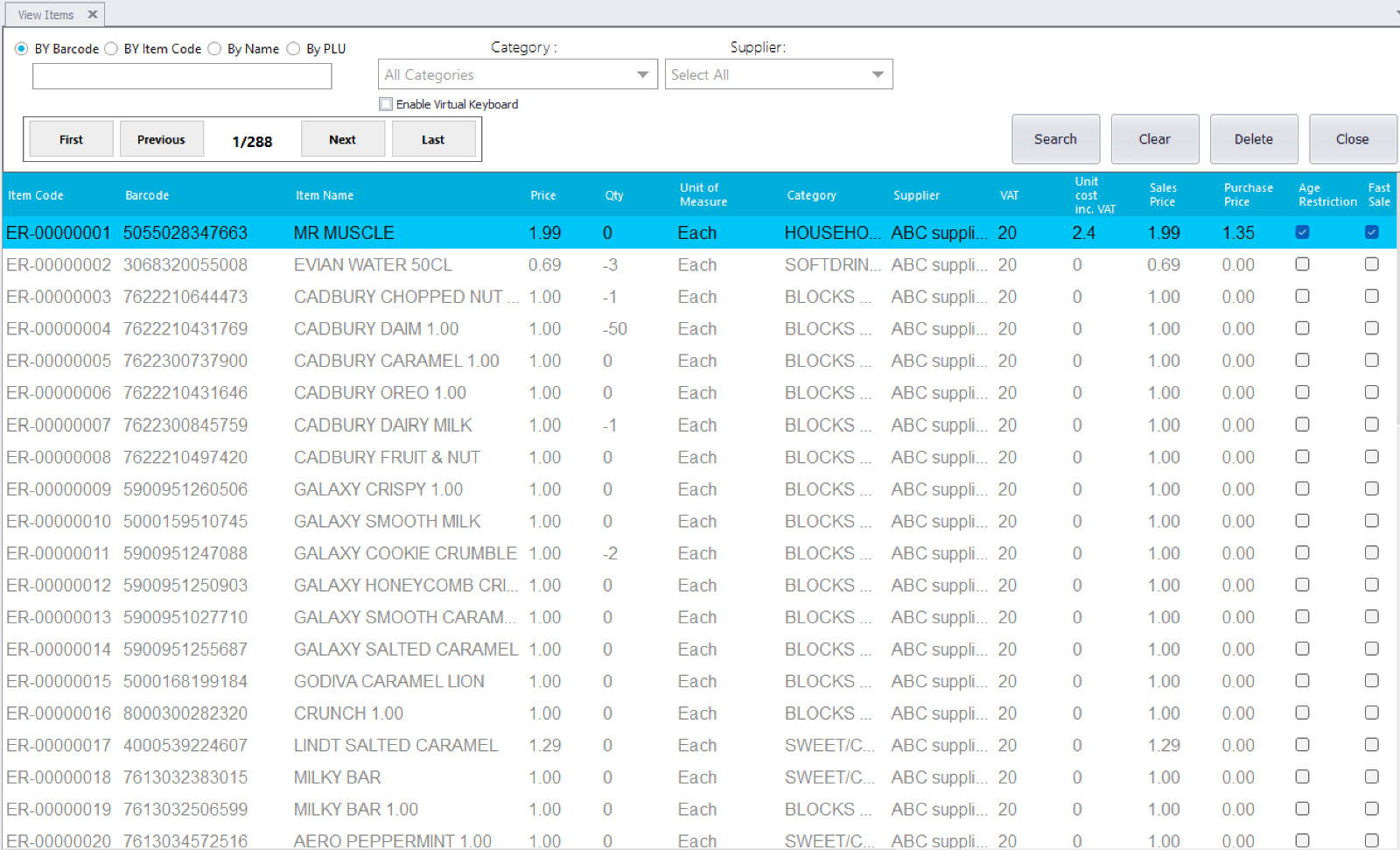Viewport: 1400px width, 850px height.
Task: Select the CRUNCH 1.00 item name
Action: (x=348, y=714)
